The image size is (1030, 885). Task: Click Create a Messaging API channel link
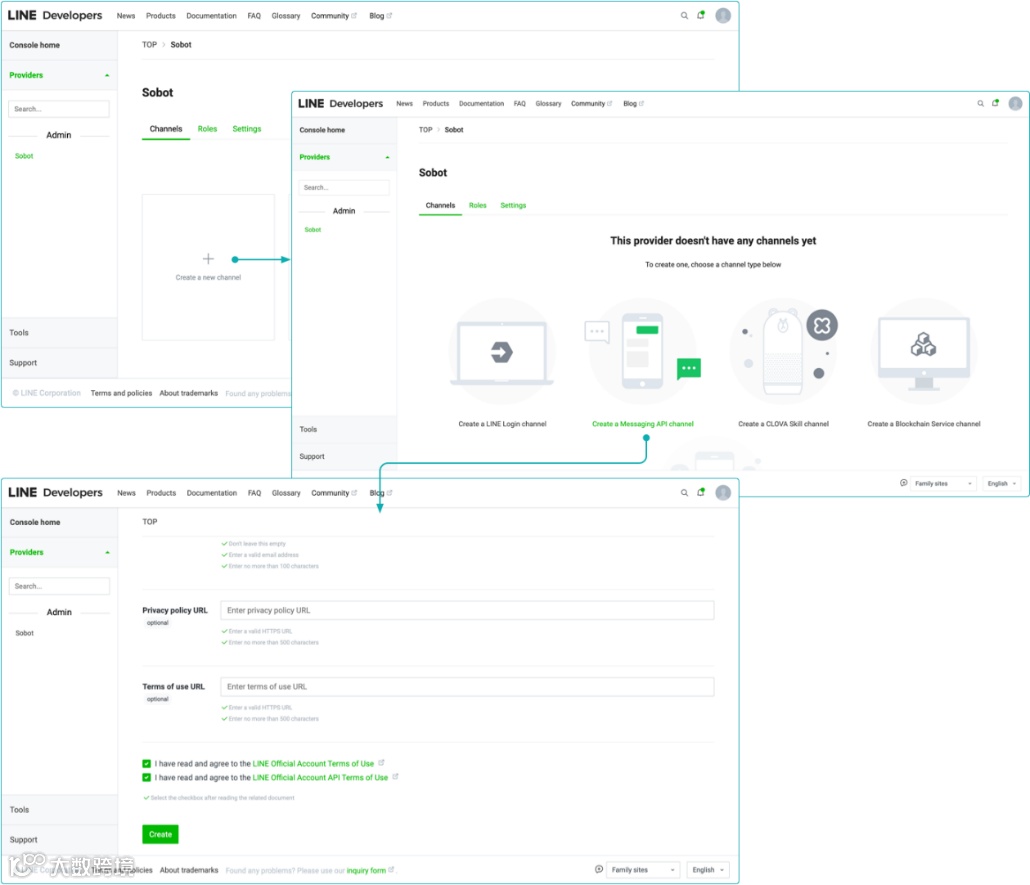click(642, 424)
